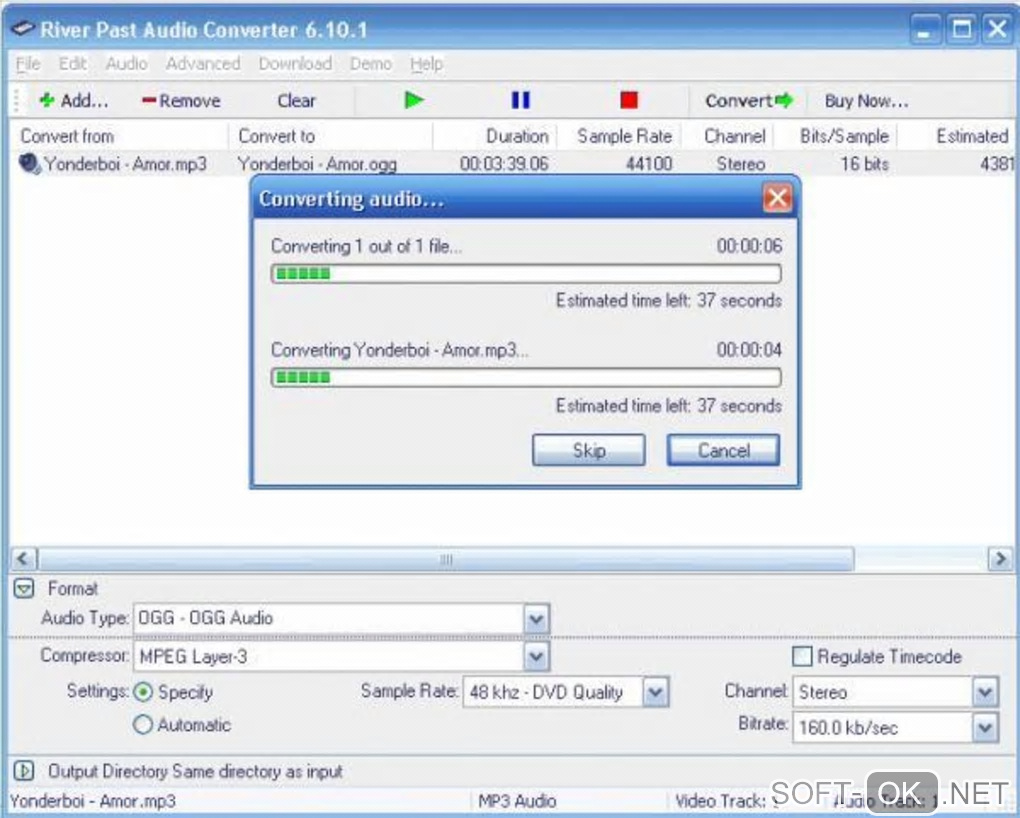Open the Compressor dropdown arrow
1020x818 pixels.
[536, 656]
